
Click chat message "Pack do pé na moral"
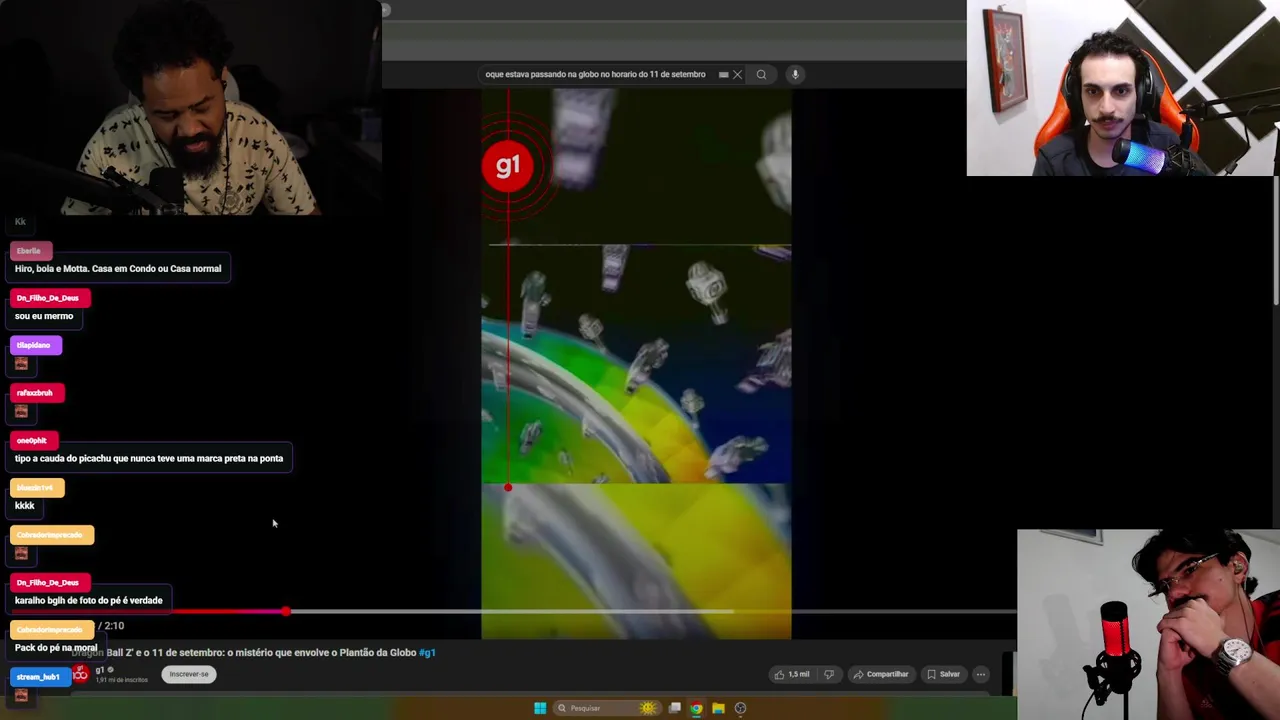click(56, 648)
